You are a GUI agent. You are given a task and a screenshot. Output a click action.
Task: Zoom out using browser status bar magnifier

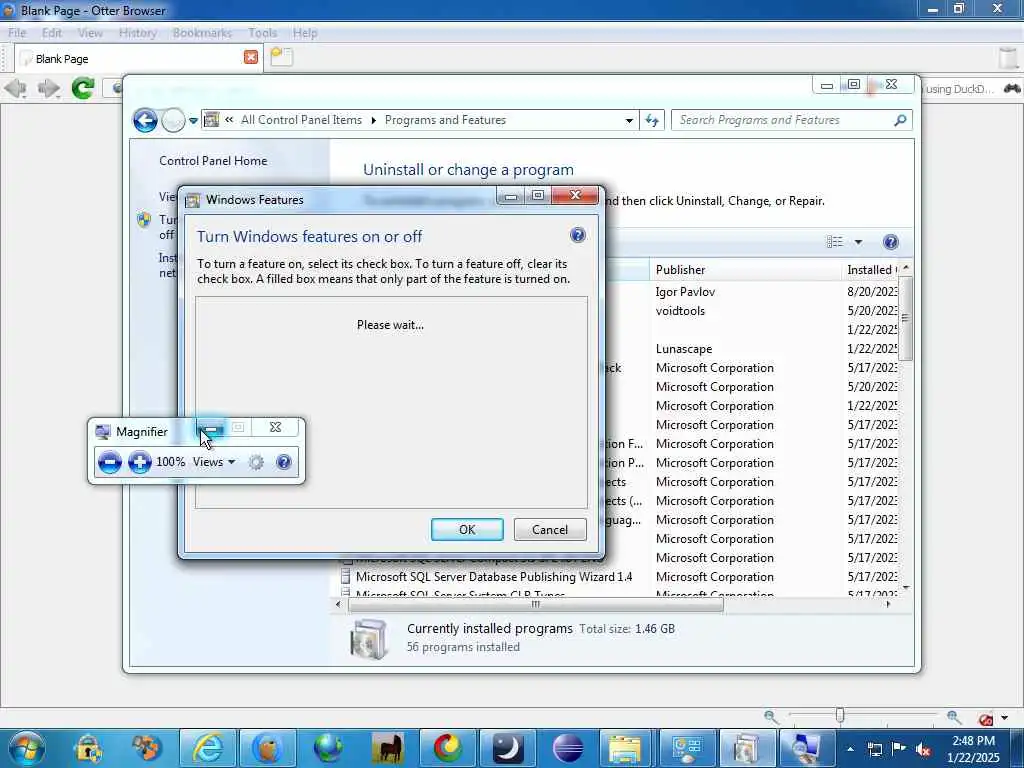tap(771, 717)
